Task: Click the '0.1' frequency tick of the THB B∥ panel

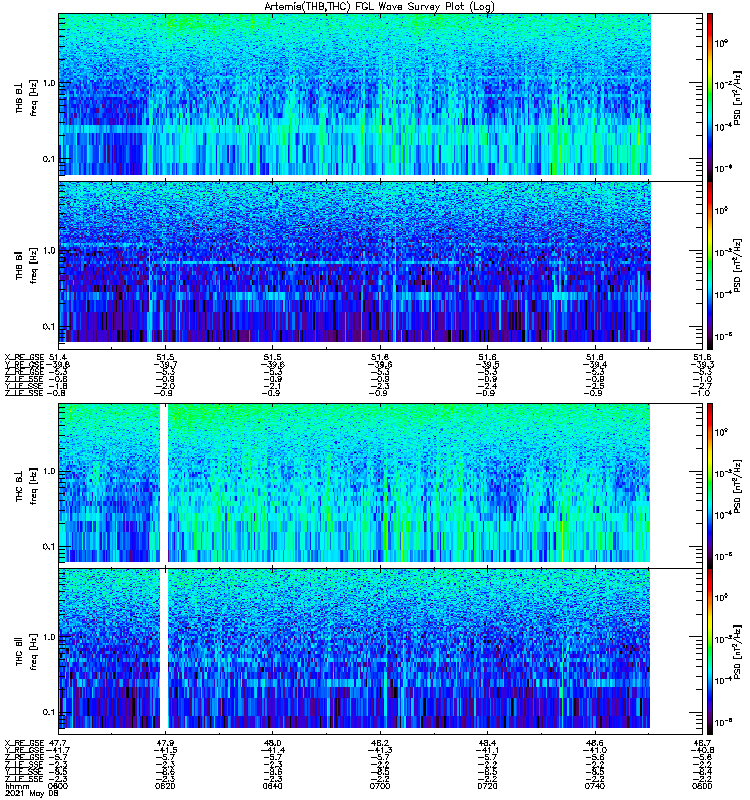Action: [49, 327]
